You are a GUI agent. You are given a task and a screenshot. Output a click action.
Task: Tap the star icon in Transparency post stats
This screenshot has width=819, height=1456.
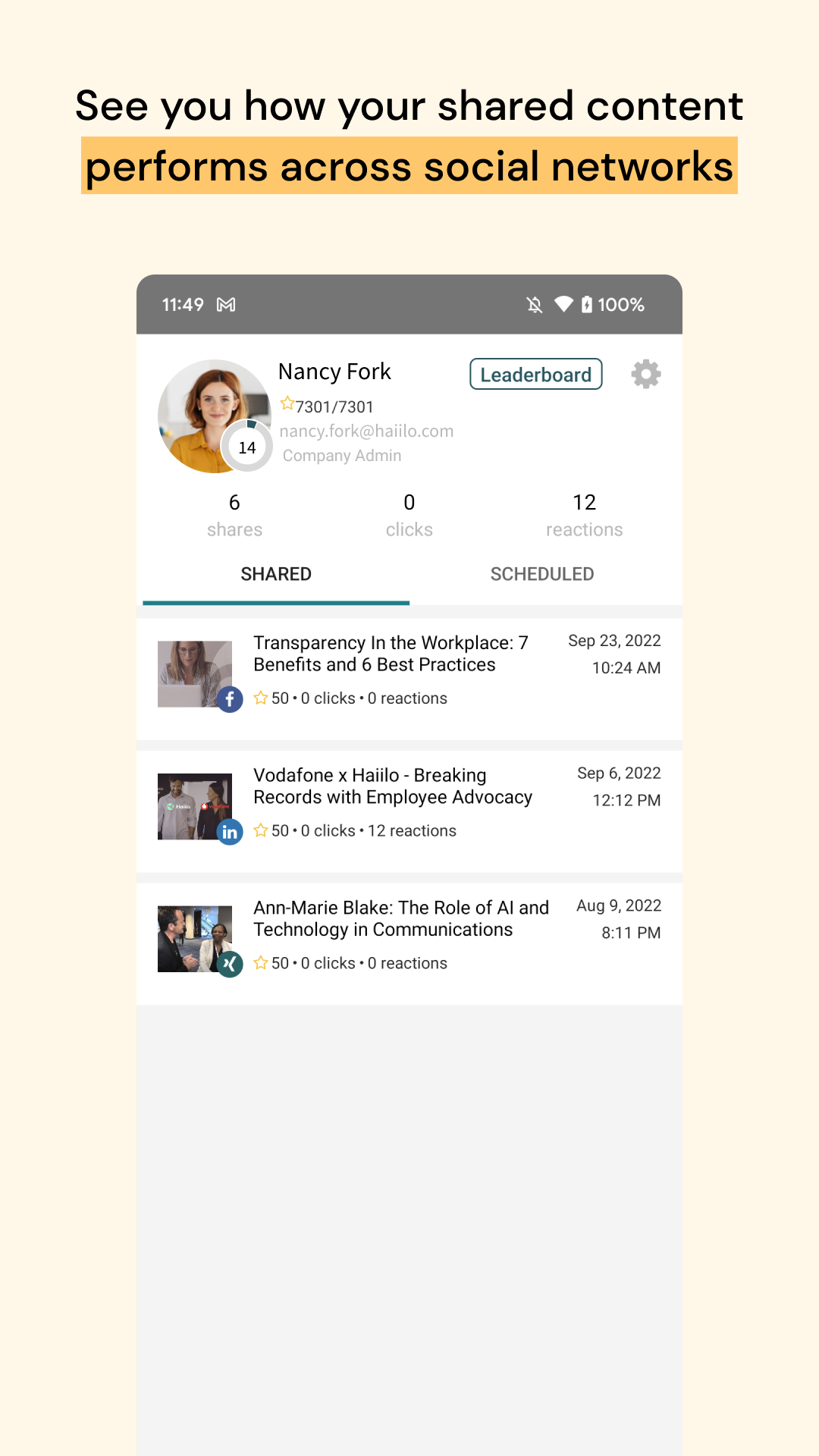(261, 698)
